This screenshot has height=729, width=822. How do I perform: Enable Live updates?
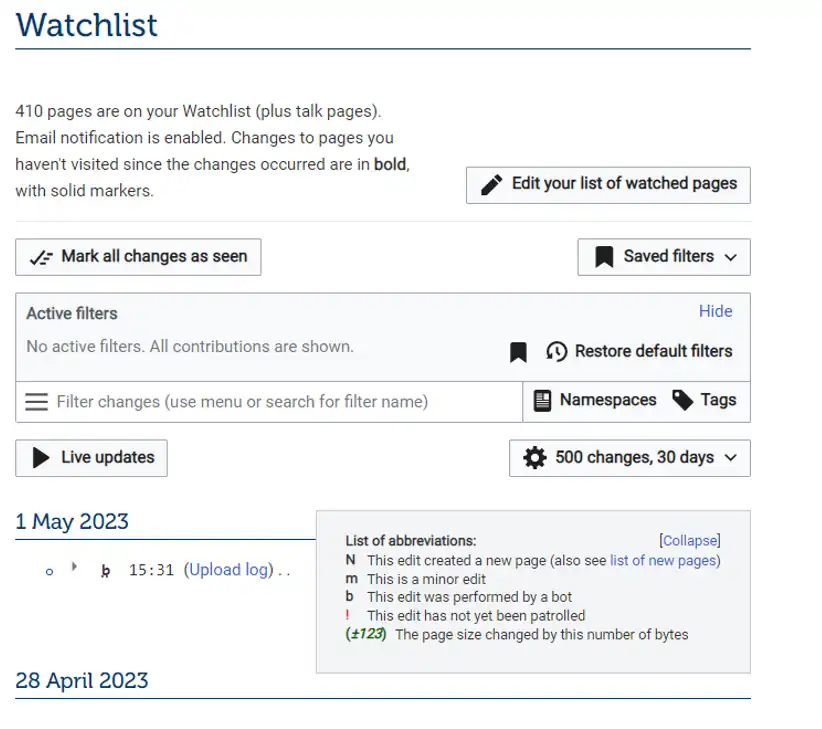point(91,458)
